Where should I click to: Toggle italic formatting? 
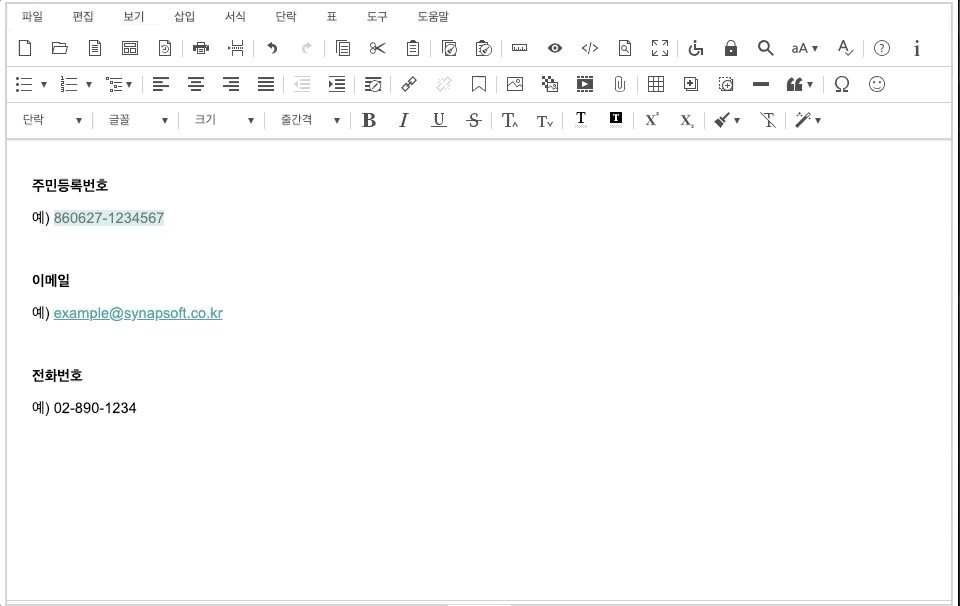click(404, 120)
